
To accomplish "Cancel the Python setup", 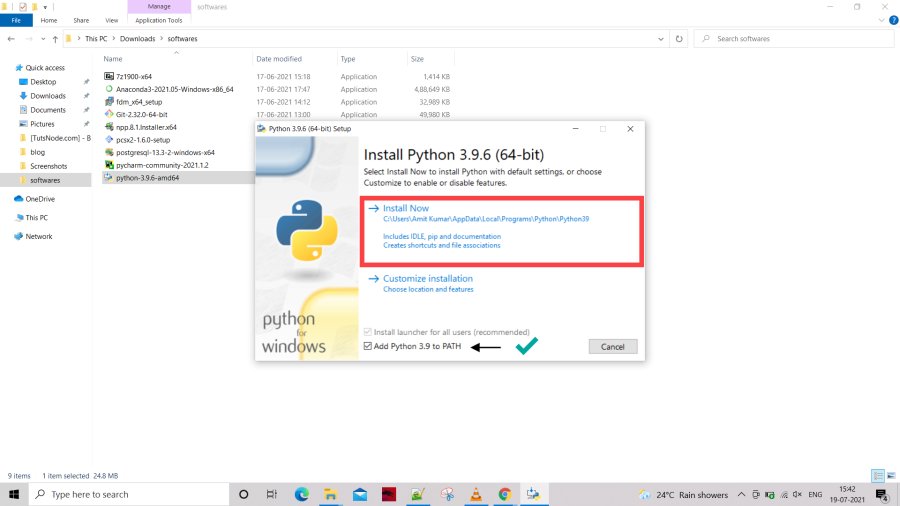I will [x=612, y=347].
